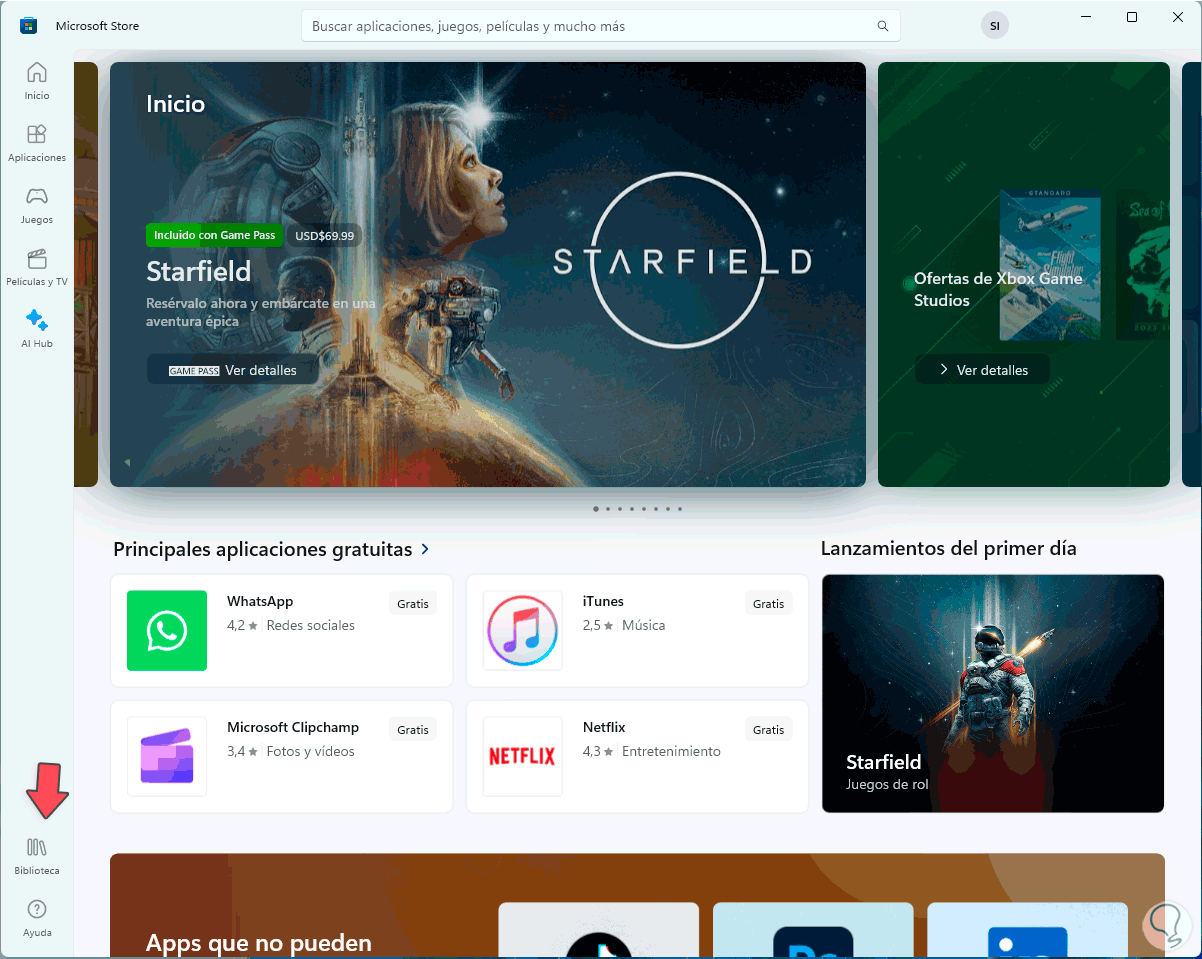Click the Microsoft Store logo icon
Screen dimensions: 1202x959
click(29, 26)
